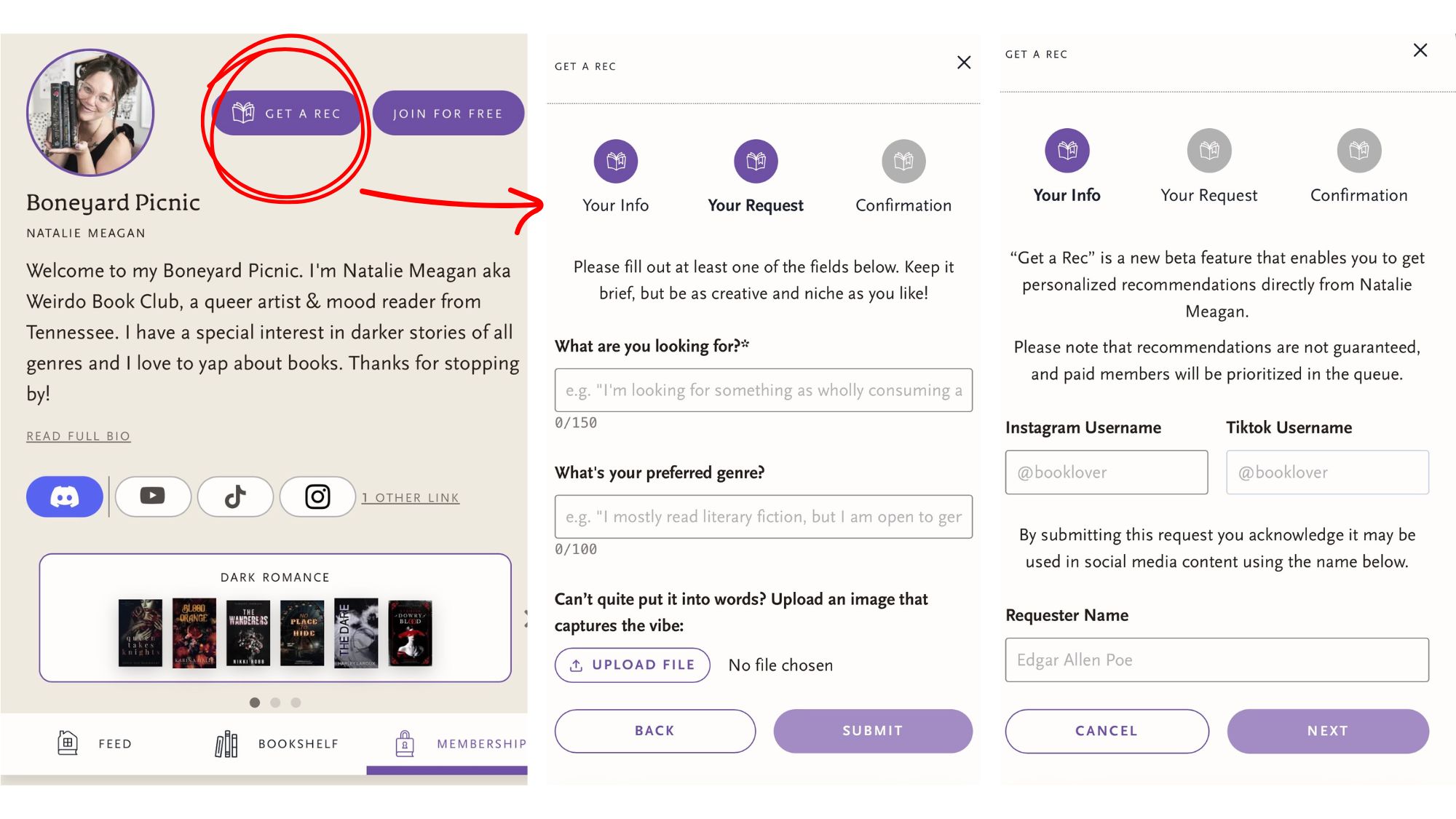Click the Instagram Username input field
This screenshot has height=819, width=1456.
coord(1106,472)
